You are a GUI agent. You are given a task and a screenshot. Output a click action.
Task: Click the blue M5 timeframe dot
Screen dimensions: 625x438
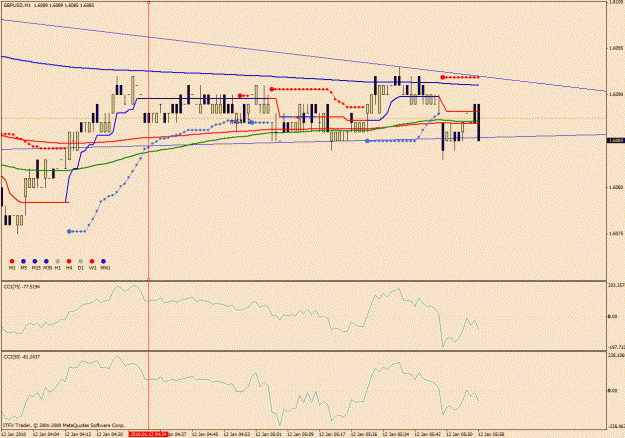pos(24,261)
